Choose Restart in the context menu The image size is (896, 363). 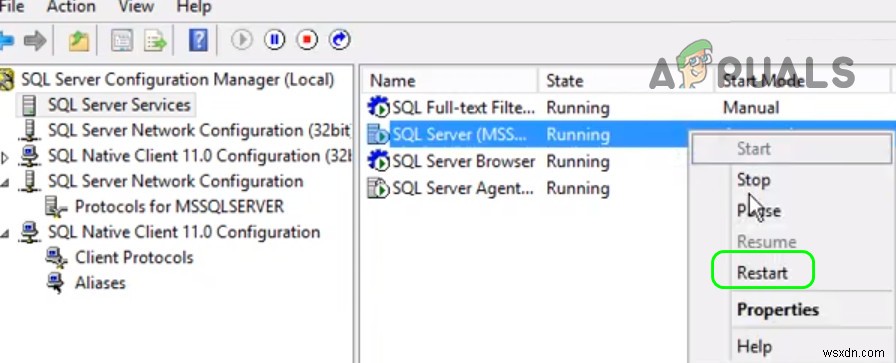click(792, 273)
